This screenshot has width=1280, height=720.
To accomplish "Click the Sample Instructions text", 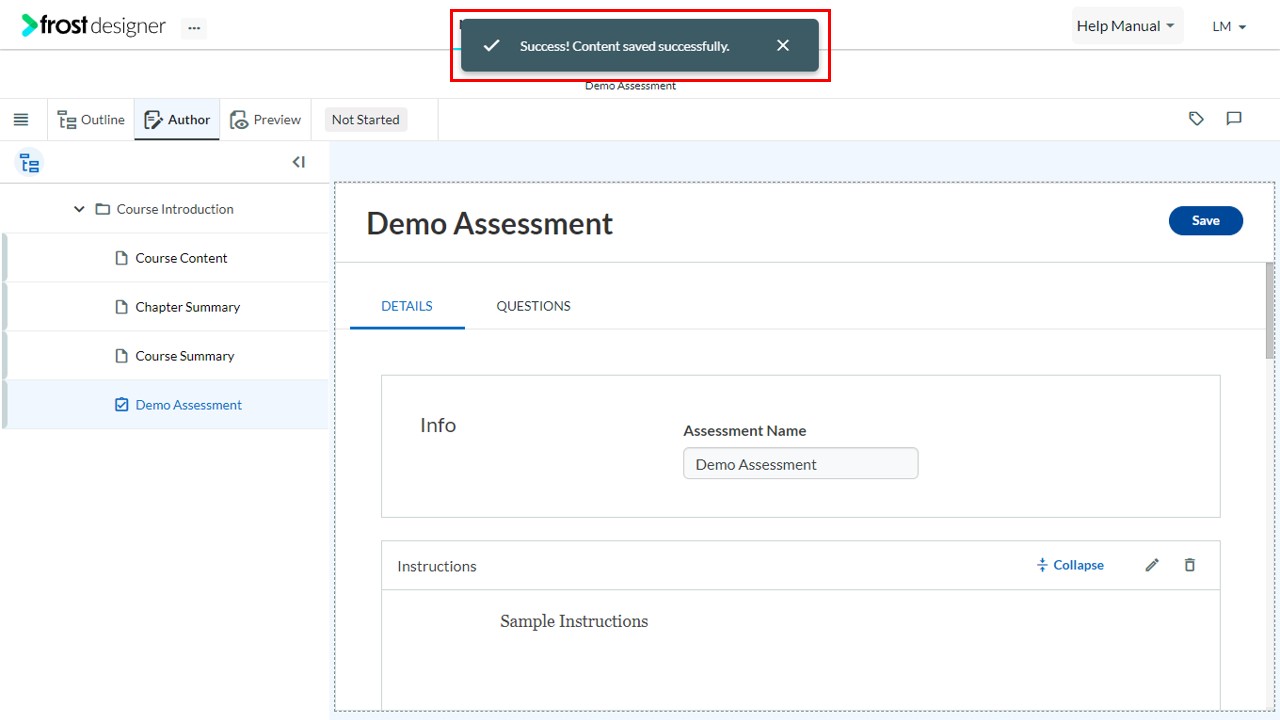I will click(x=574, y=621).
